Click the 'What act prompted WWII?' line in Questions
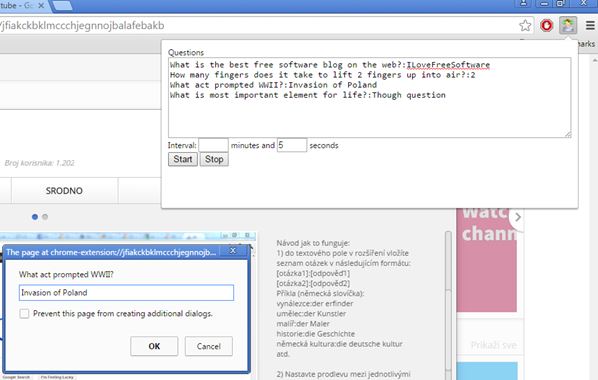 coord(273,85)
